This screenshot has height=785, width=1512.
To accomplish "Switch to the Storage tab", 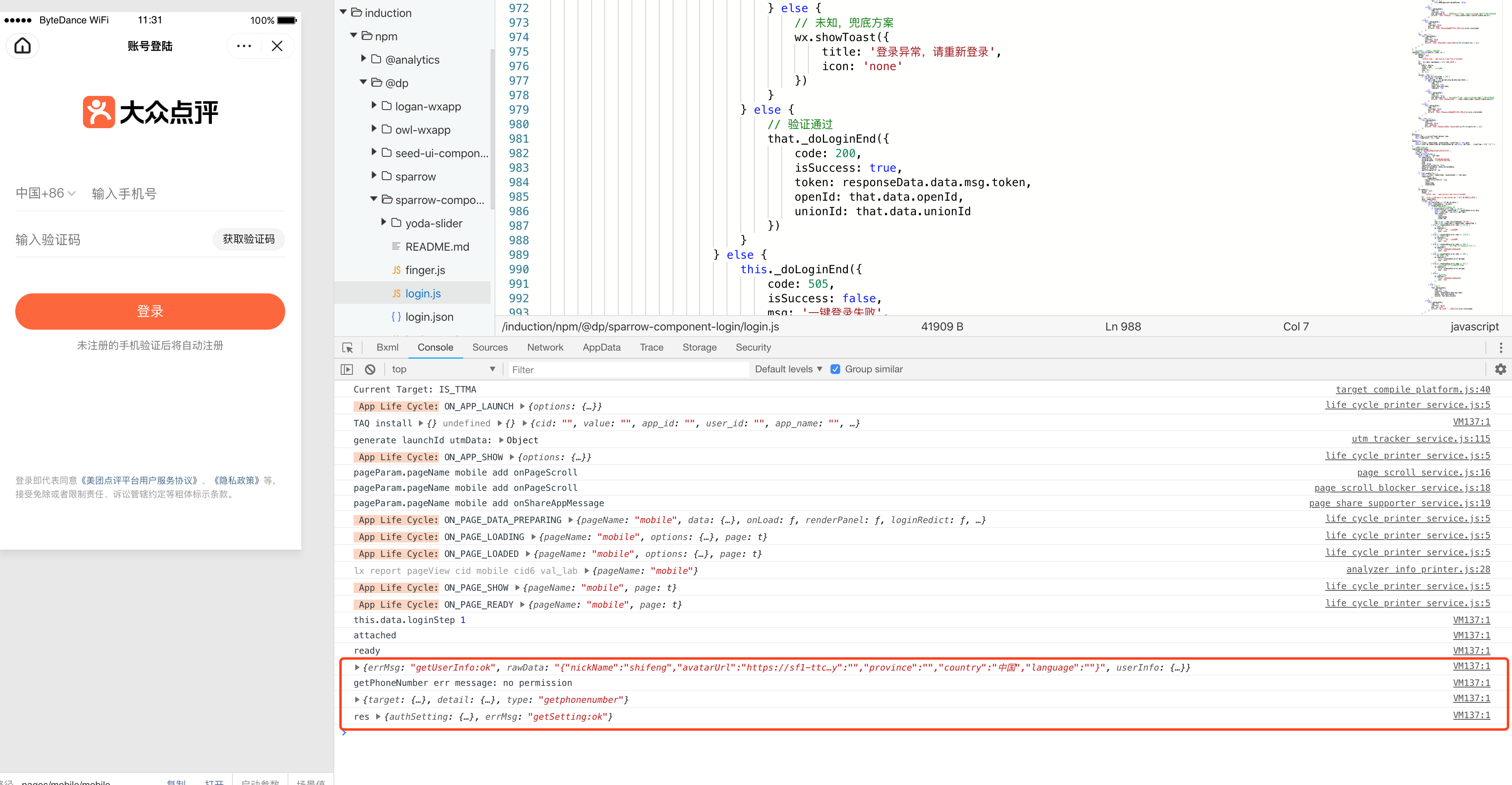I will [699, 348].
